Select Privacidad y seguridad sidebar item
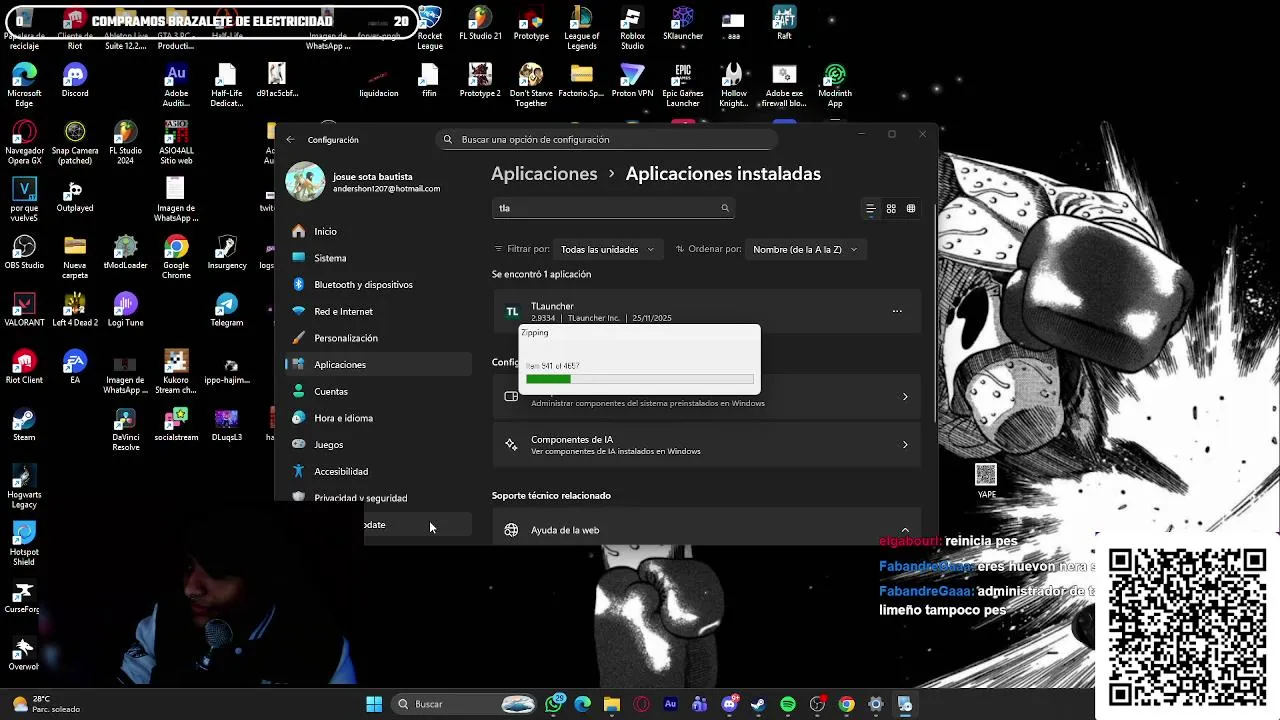Screen dimensions: 1280x720 378,498
